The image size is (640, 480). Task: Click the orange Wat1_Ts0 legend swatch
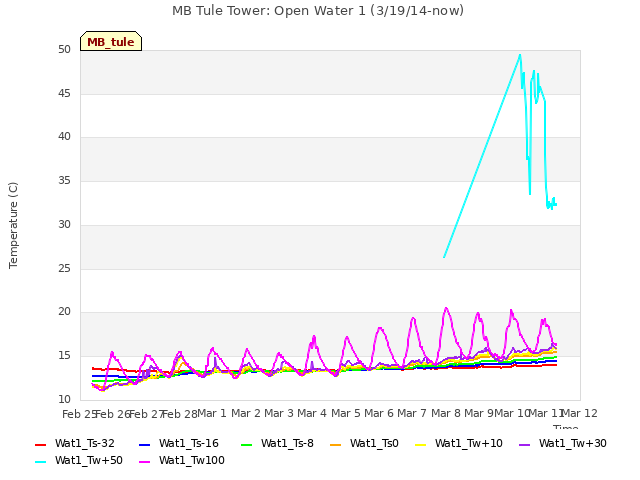click(336, 444)
